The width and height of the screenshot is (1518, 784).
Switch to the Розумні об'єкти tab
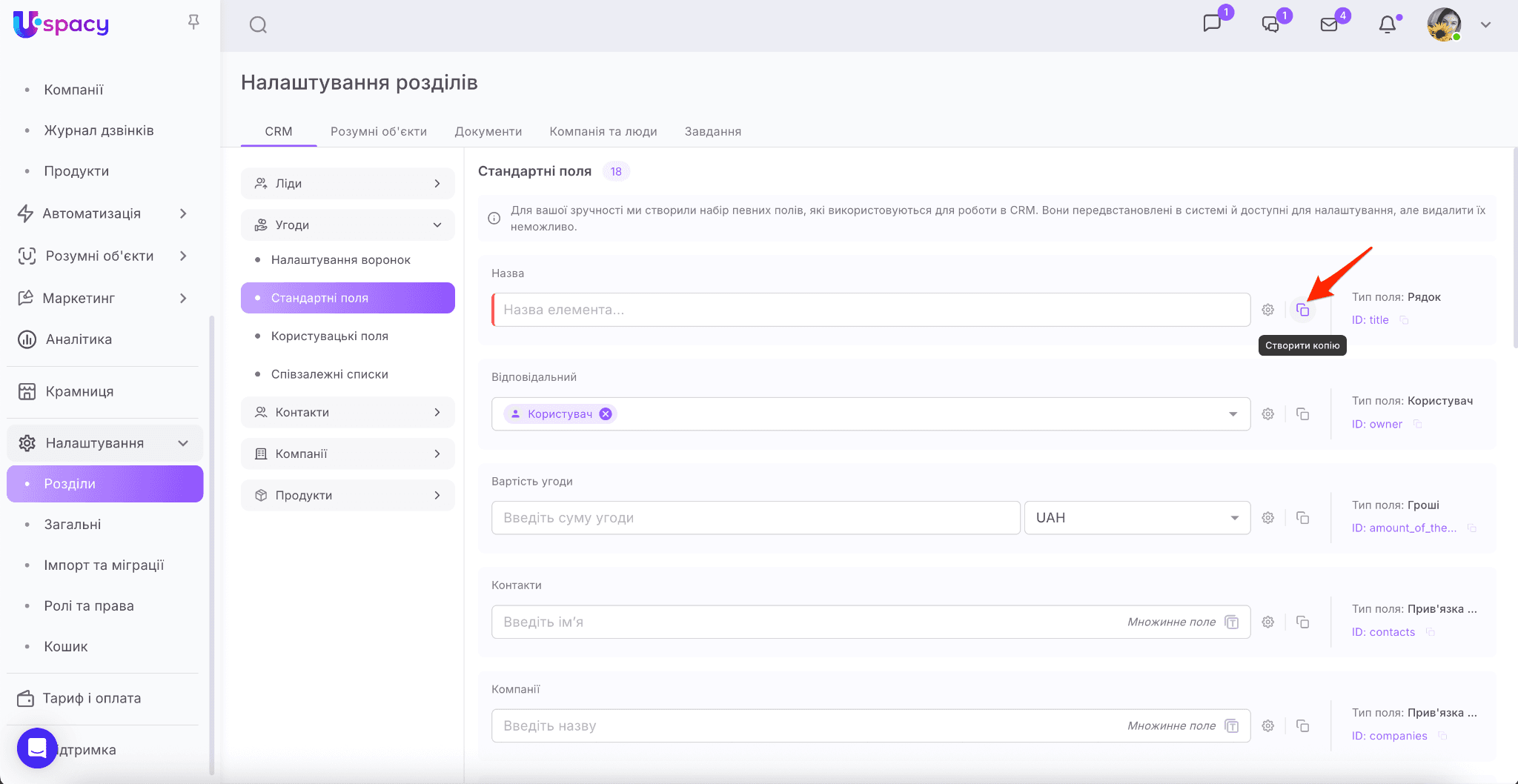[x=378, y=131]
